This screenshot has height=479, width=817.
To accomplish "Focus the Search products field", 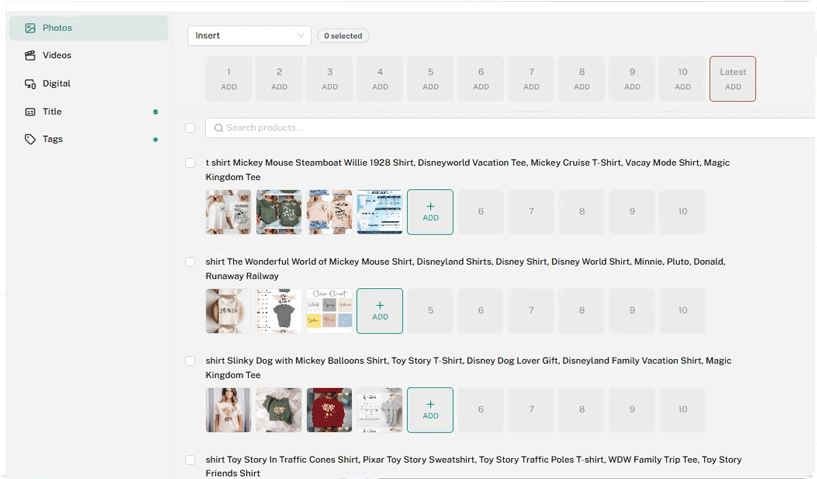I will click(511, 128).
